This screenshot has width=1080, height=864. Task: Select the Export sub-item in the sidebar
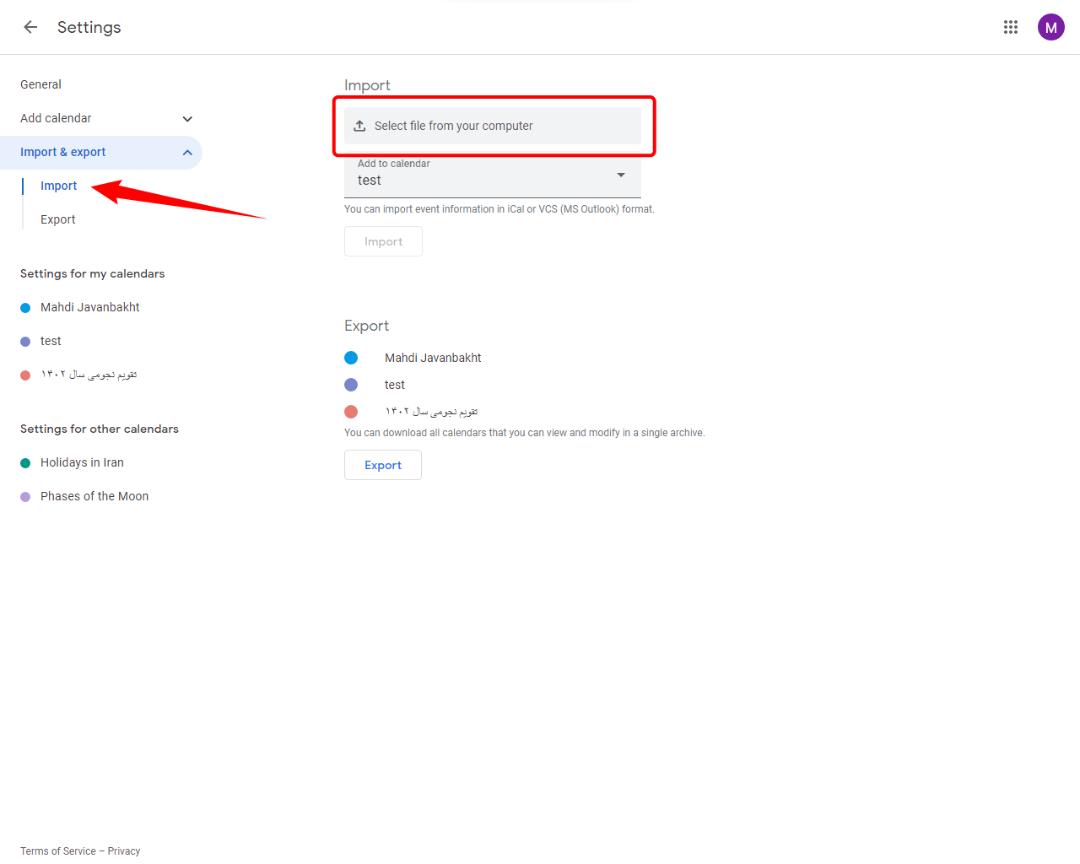[58, 219]
